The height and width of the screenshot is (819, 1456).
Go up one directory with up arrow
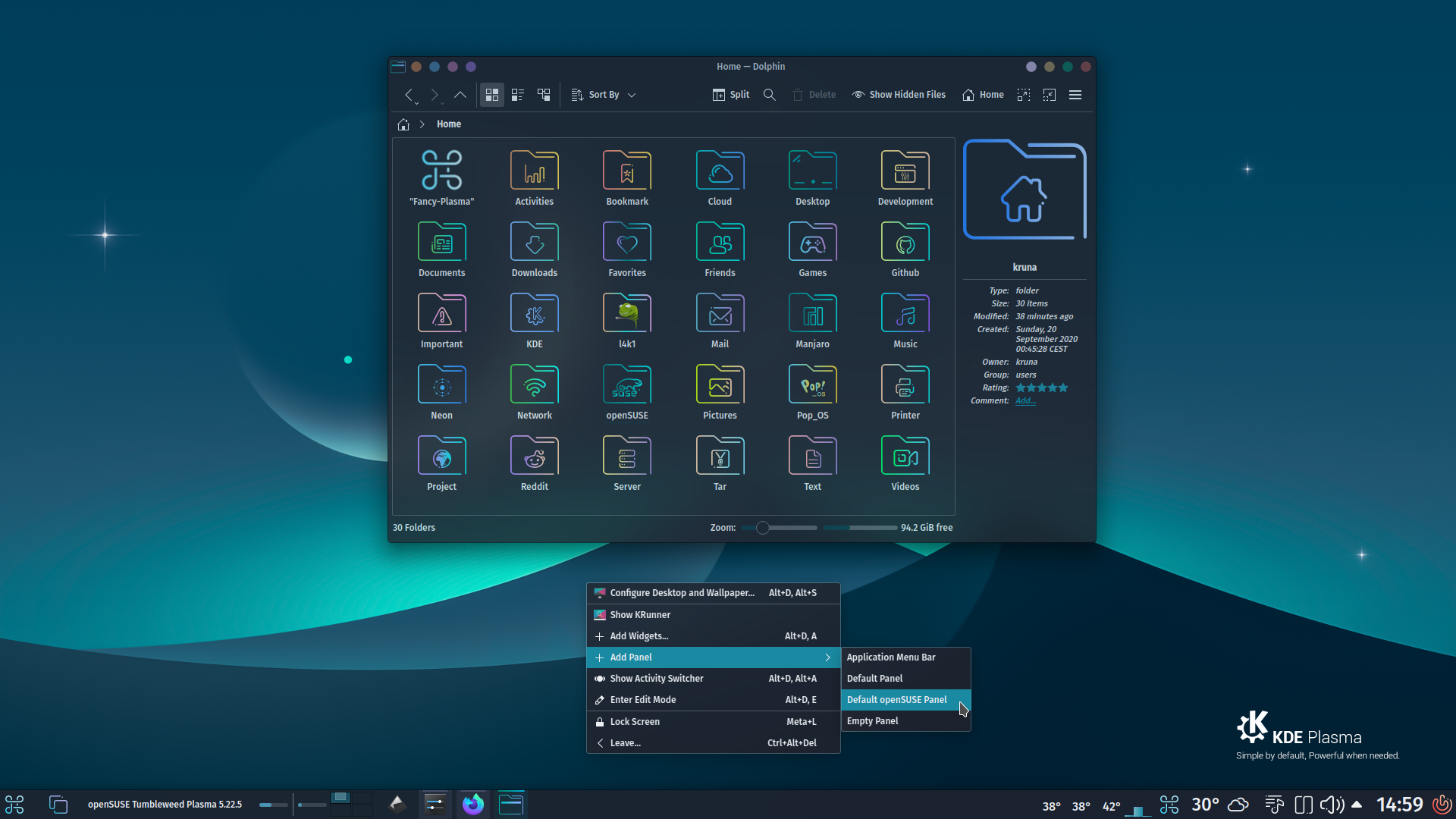[460, 95]
